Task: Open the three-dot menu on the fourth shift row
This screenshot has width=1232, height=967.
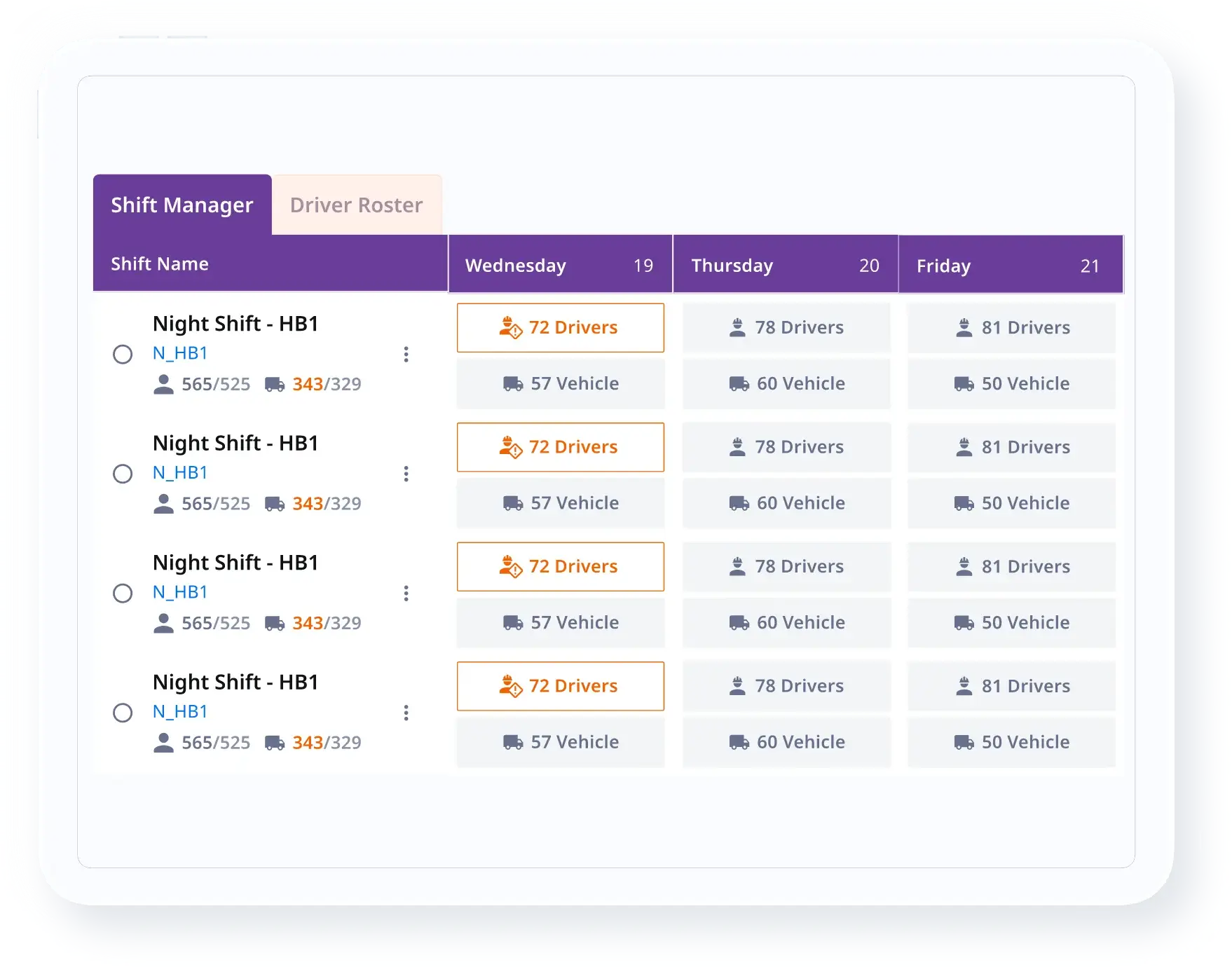Action: click(406, 713)
